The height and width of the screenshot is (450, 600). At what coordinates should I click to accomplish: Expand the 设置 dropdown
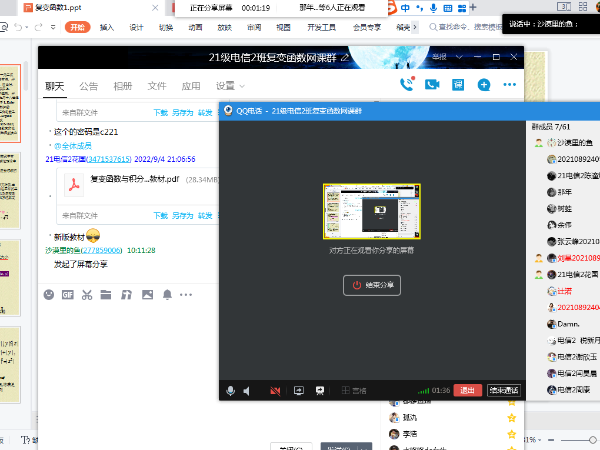(x=230, y=86)
